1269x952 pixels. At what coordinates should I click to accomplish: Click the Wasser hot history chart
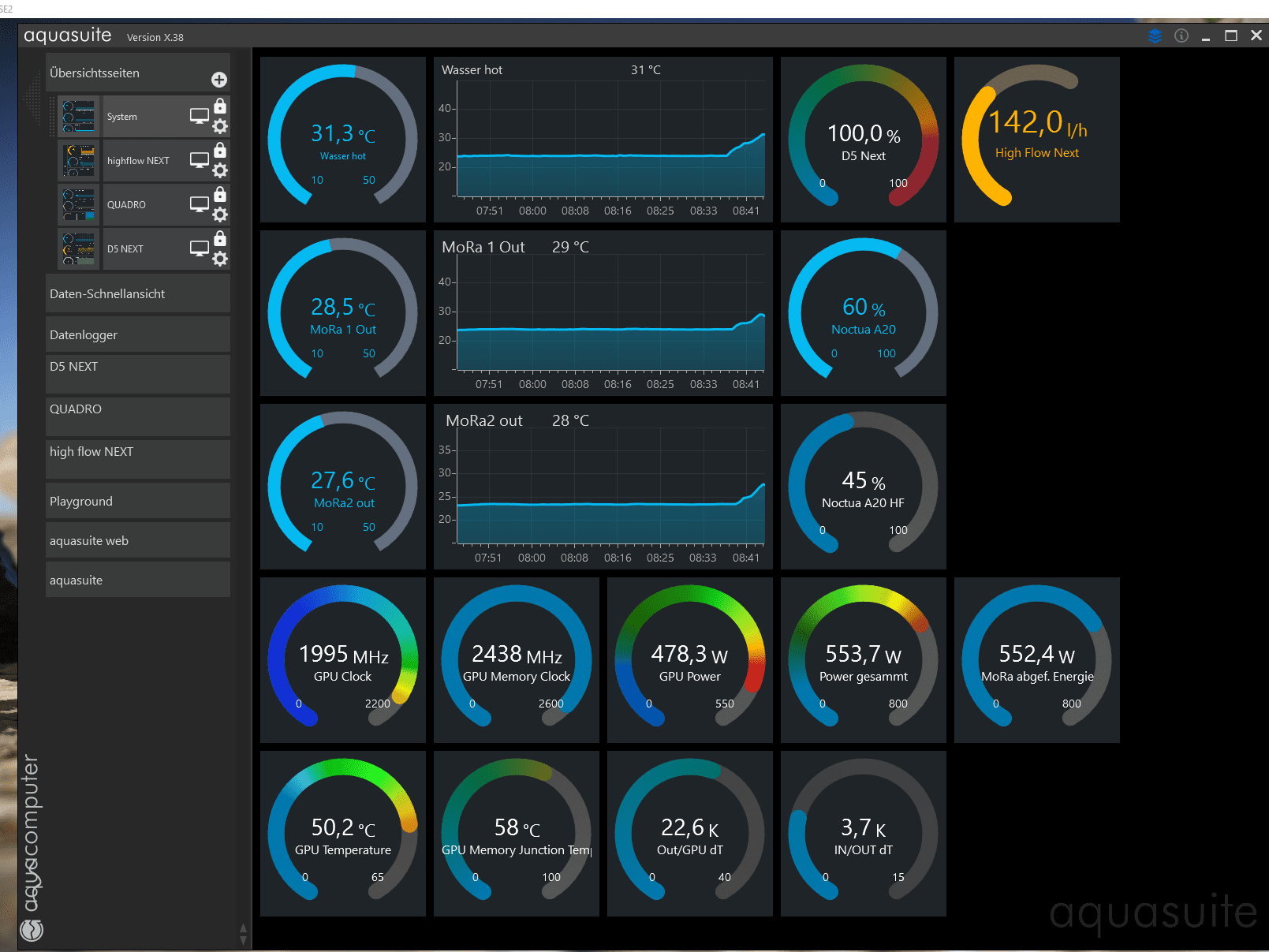tap(603, 140)
